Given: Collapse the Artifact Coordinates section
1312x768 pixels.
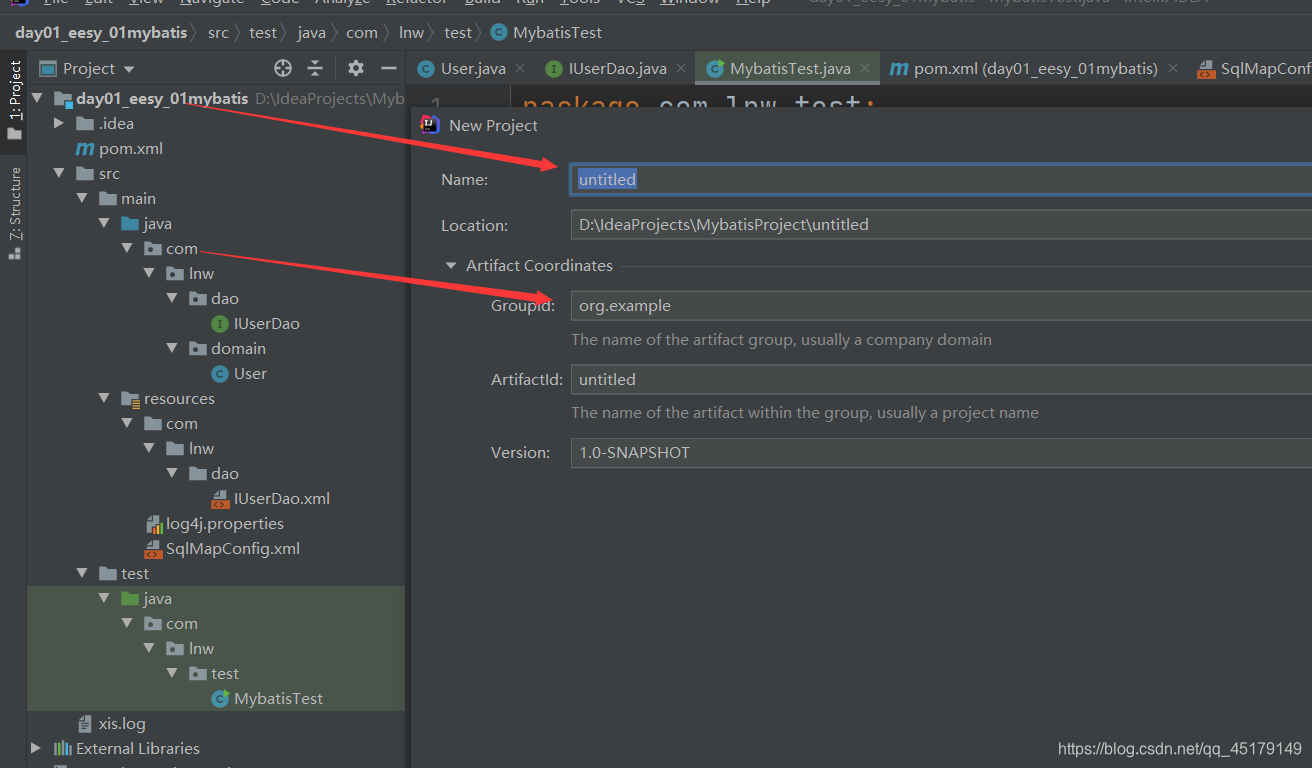Looking at the screenshot, I should pos(450,266).
